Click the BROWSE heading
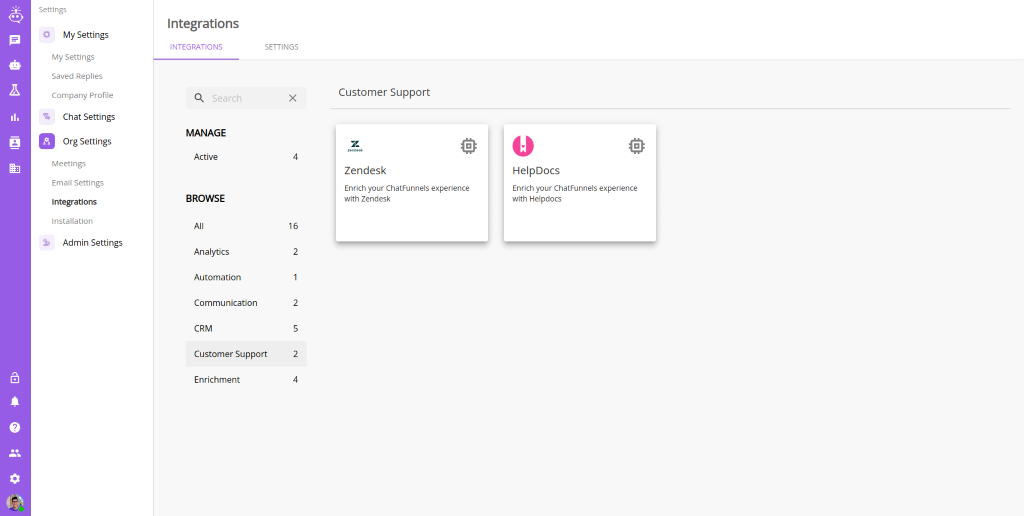1024x516 pixels. pyautogui.click(x=205, y=199)
